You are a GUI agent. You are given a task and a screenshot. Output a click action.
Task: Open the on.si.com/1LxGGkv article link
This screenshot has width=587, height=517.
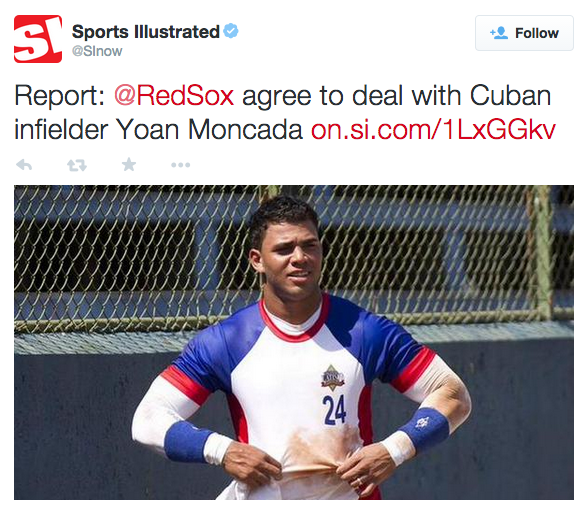tap(433, 130)
